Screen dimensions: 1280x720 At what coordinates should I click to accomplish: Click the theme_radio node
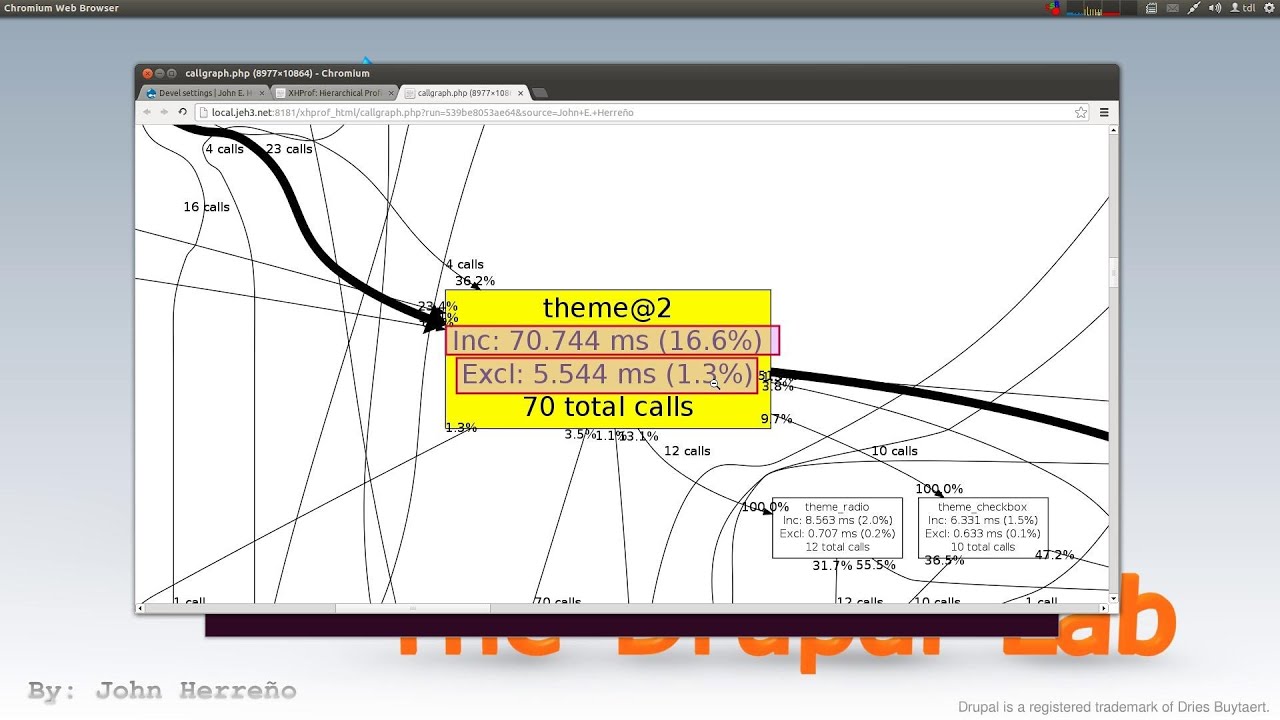[x=837, y=527]
